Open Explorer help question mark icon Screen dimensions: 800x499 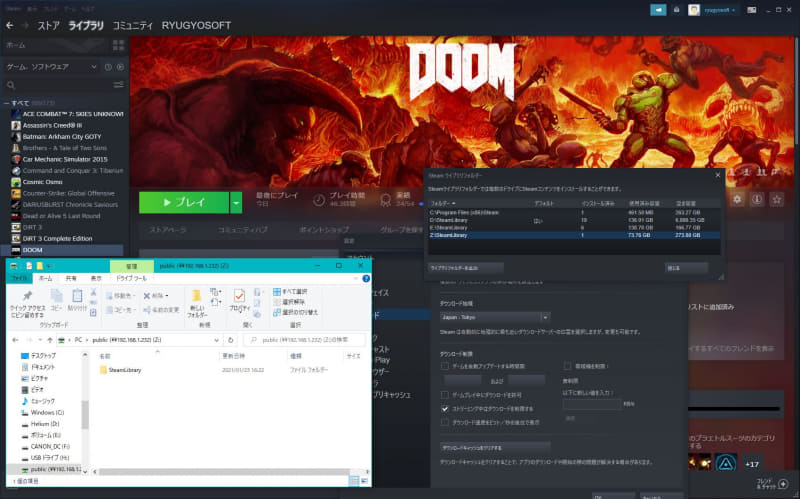(365, 279)
